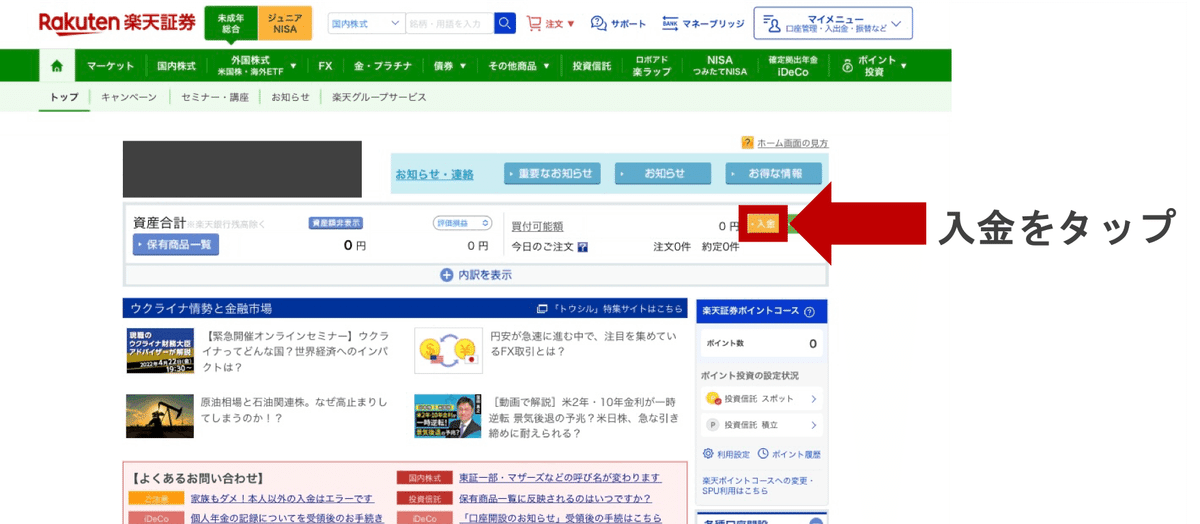
Task: Open ポイント履歴 with clock icon
Action: [x=789, y=454]
